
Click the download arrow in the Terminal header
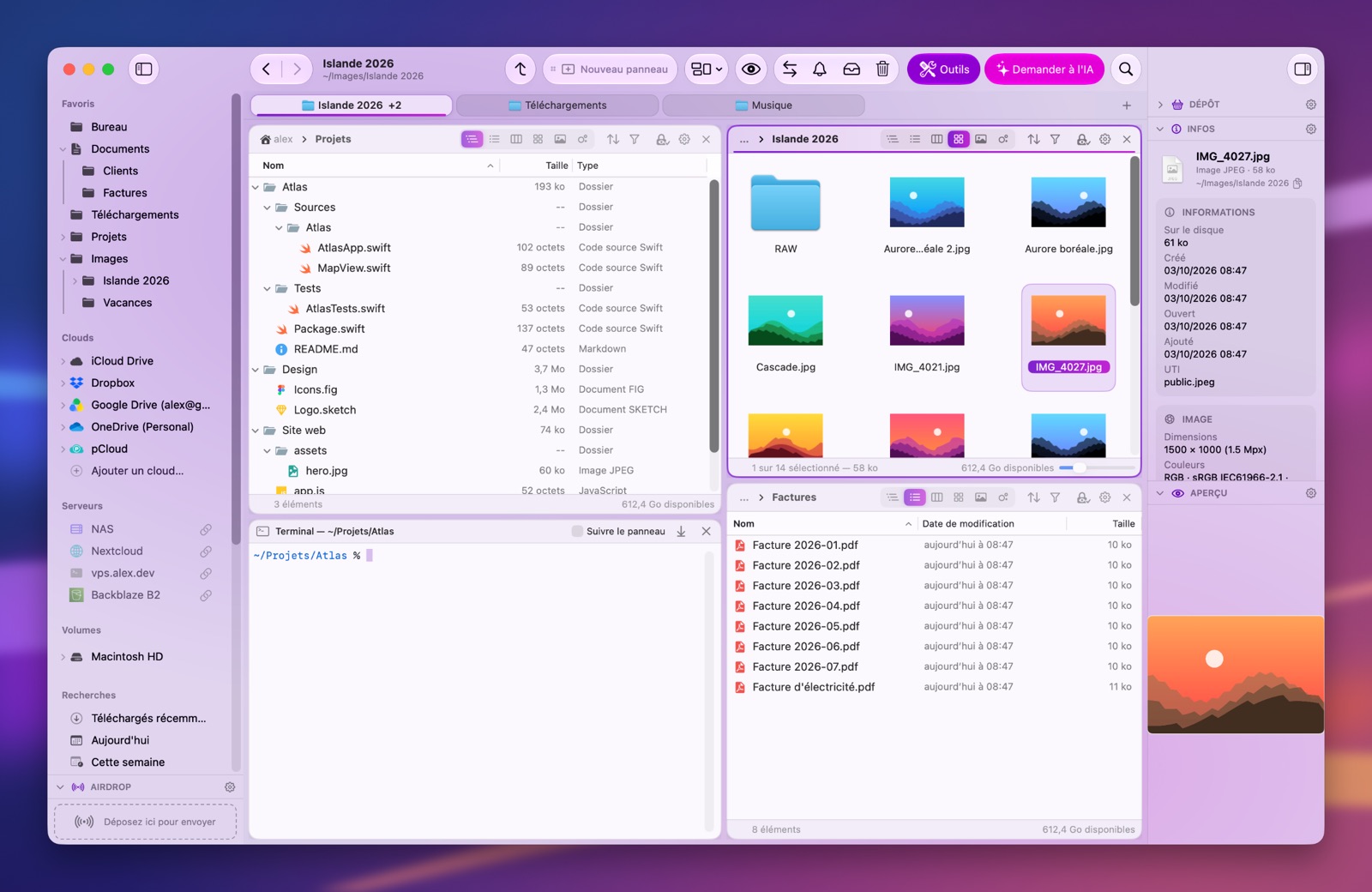coord(681,532)
